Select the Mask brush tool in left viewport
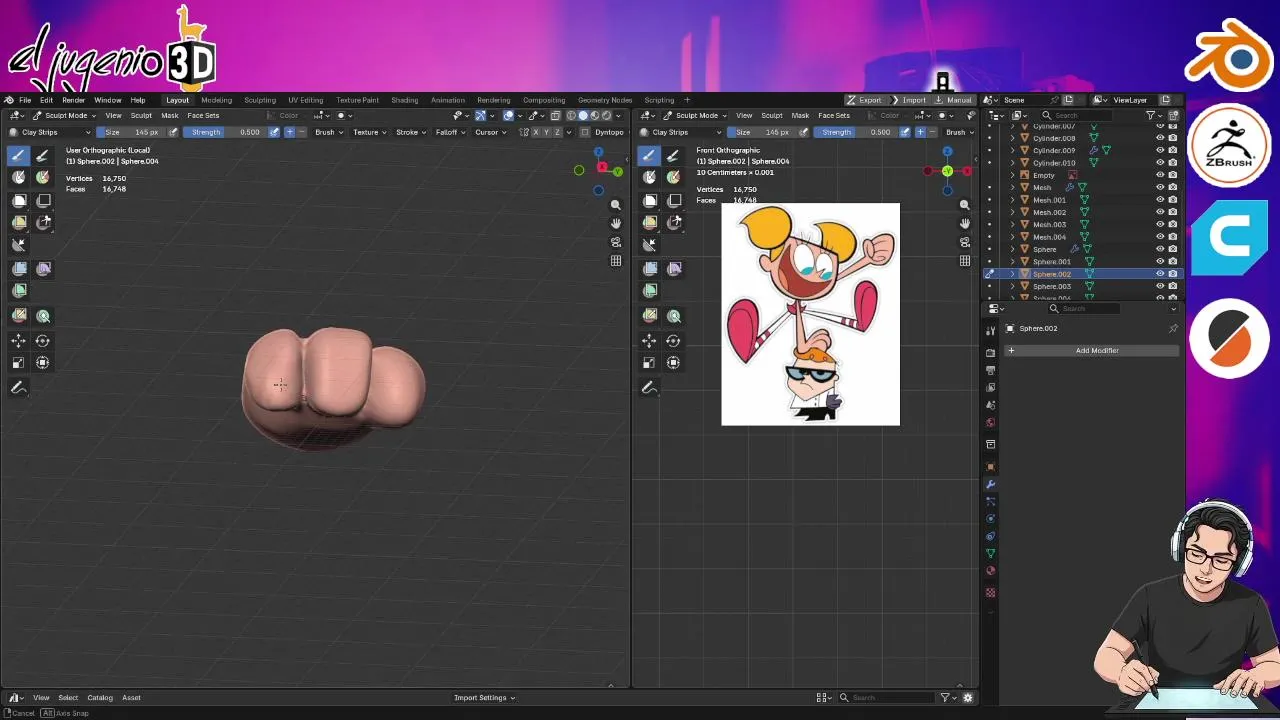Viewport: 1280px width, 720px height. tap(19, 177)
